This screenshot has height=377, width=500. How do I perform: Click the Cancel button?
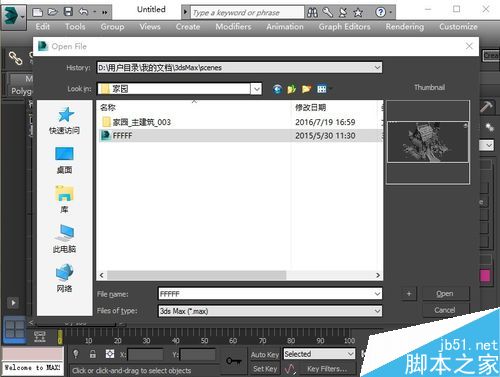point(445,310)
